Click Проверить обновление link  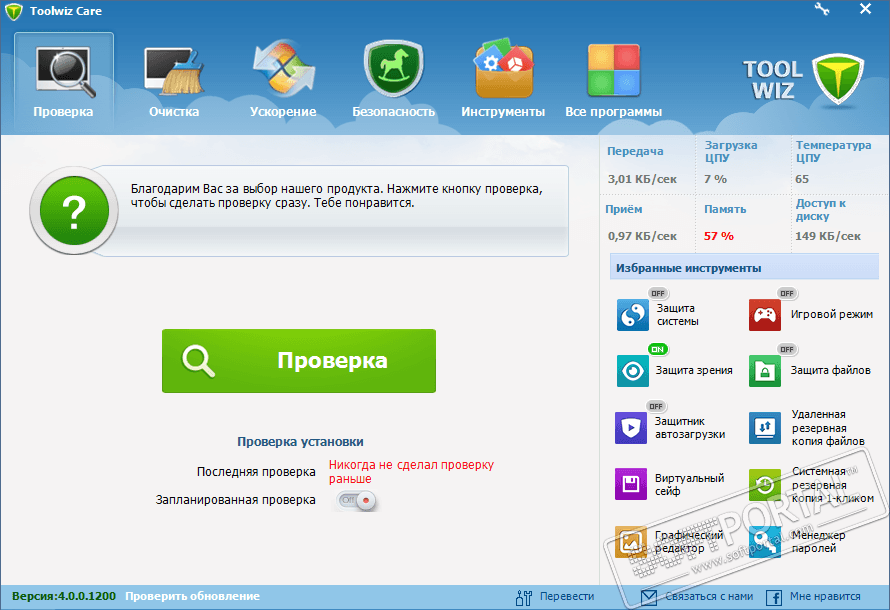click(192, 596)
